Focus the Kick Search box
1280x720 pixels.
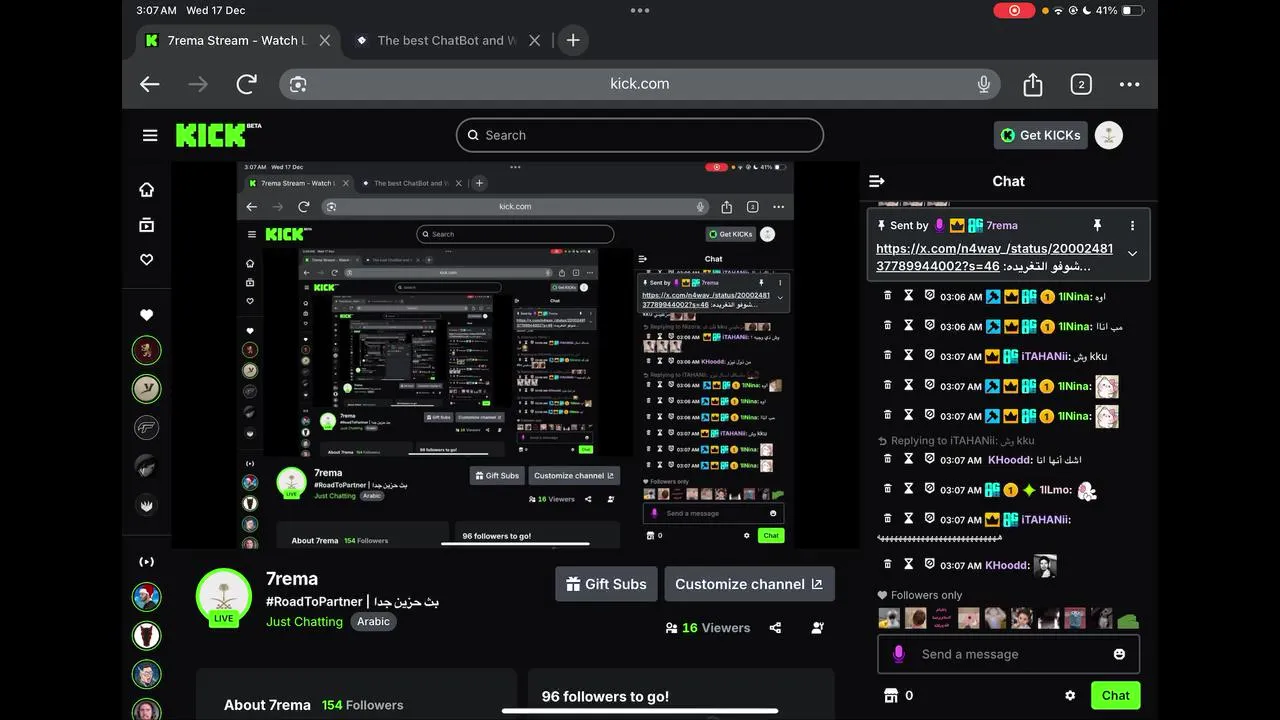tap(640, 135)
